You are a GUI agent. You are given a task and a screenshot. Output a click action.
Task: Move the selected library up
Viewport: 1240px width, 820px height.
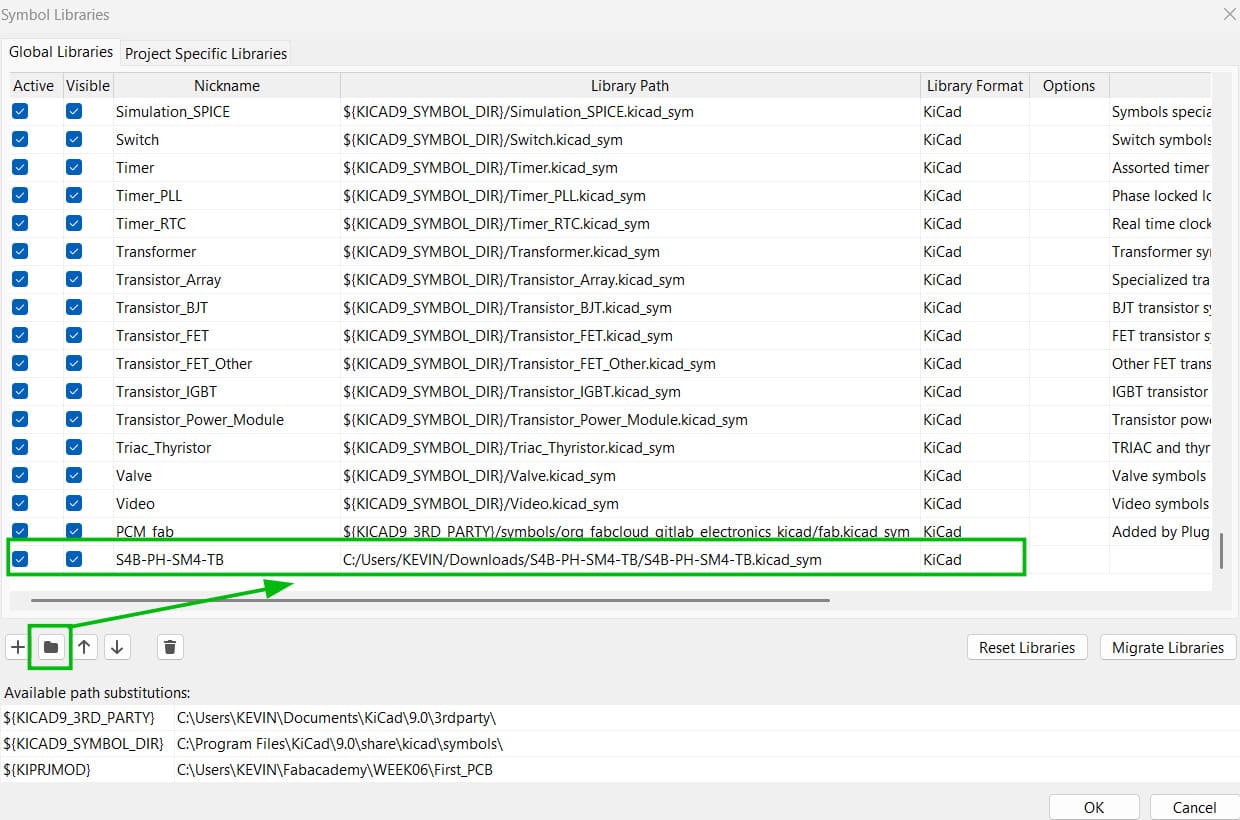[84, 647]
